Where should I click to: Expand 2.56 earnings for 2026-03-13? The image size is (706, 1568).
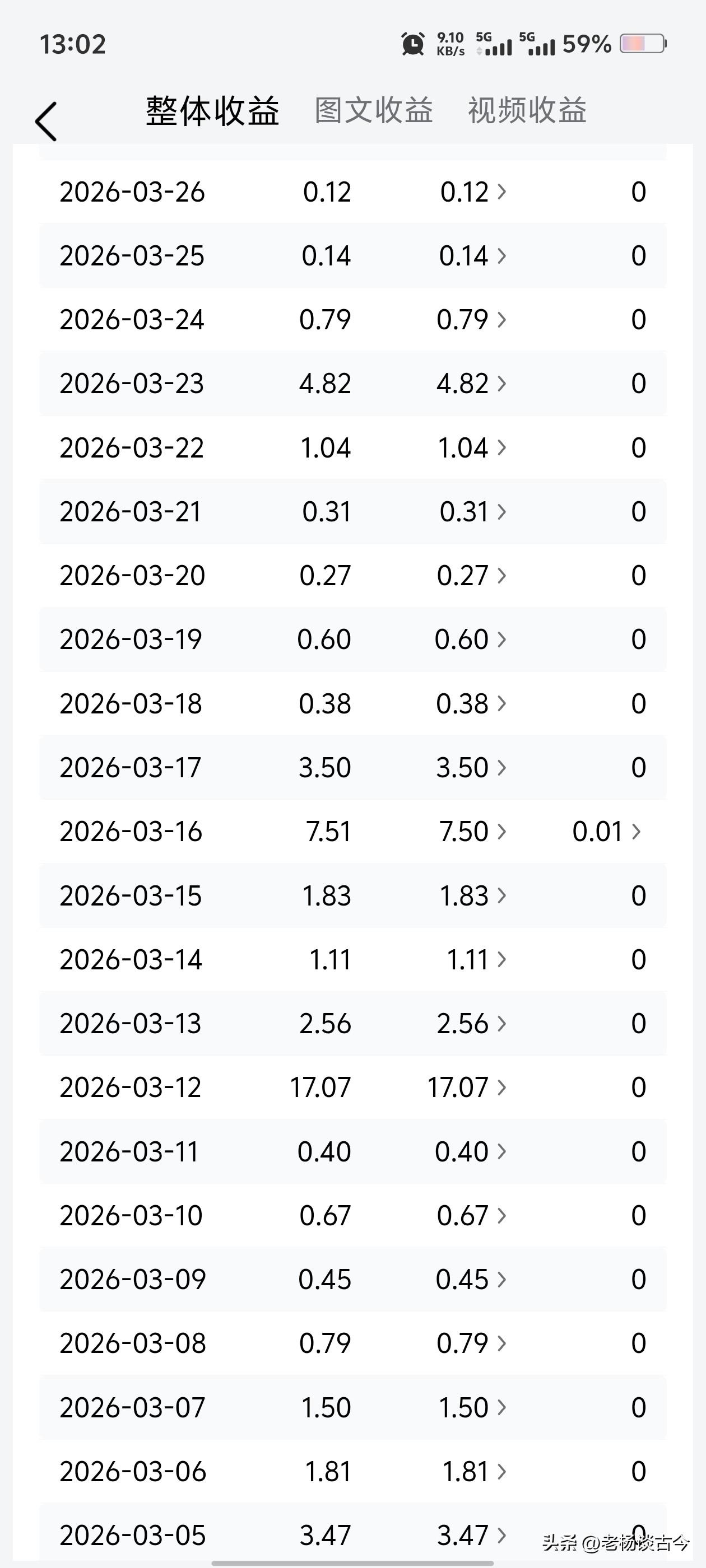point(471,1023)
